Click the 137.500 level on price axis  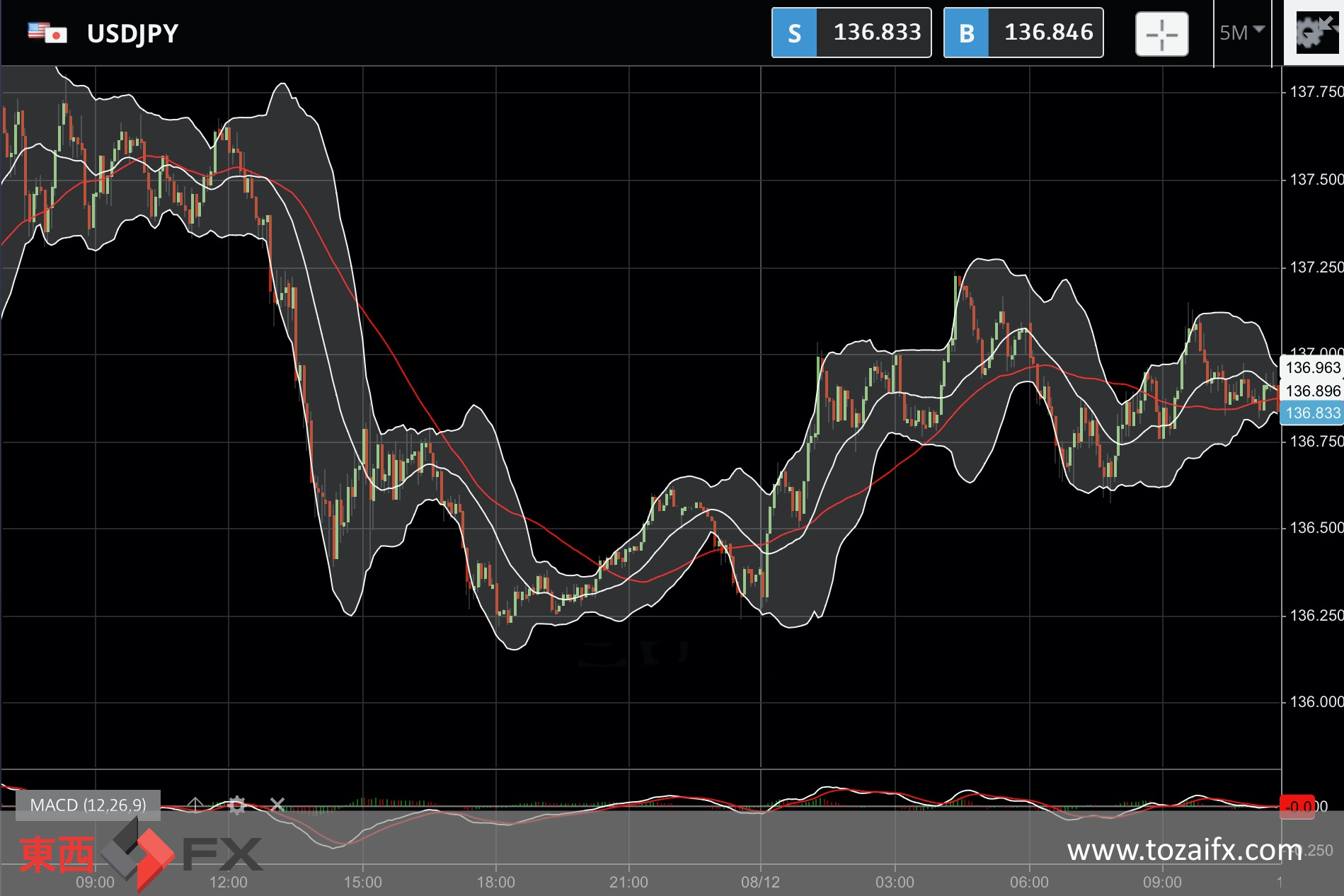(x=1316, y=179)
